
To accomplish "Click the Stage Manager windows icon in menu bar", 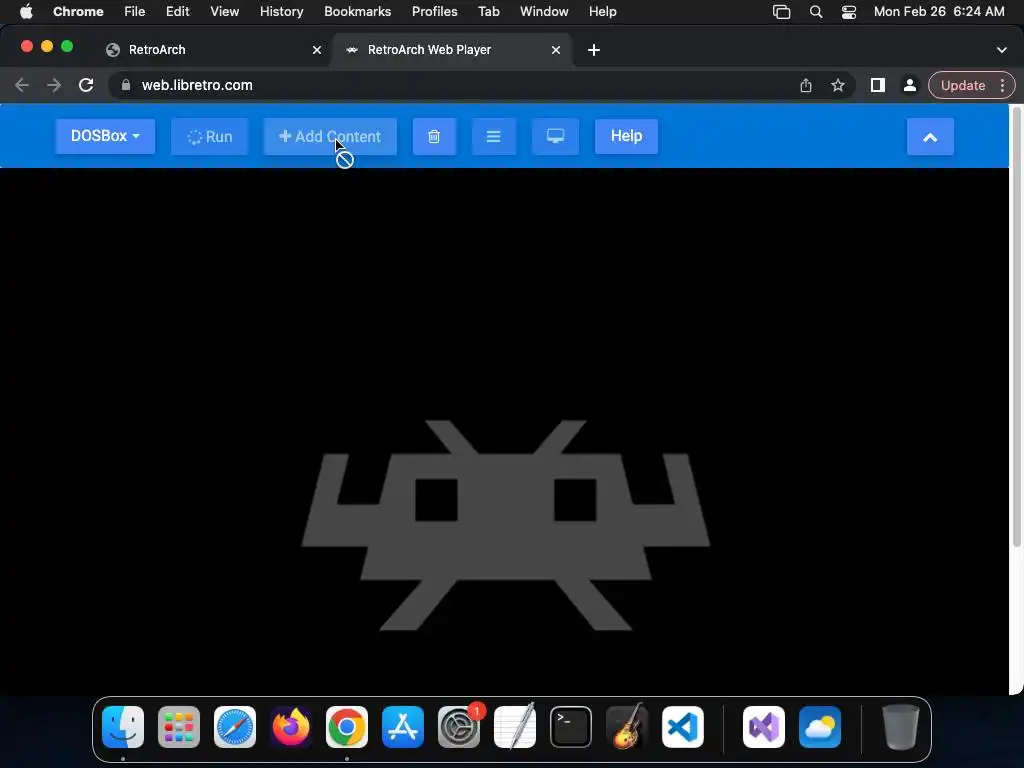I will (x=782, y=11).
